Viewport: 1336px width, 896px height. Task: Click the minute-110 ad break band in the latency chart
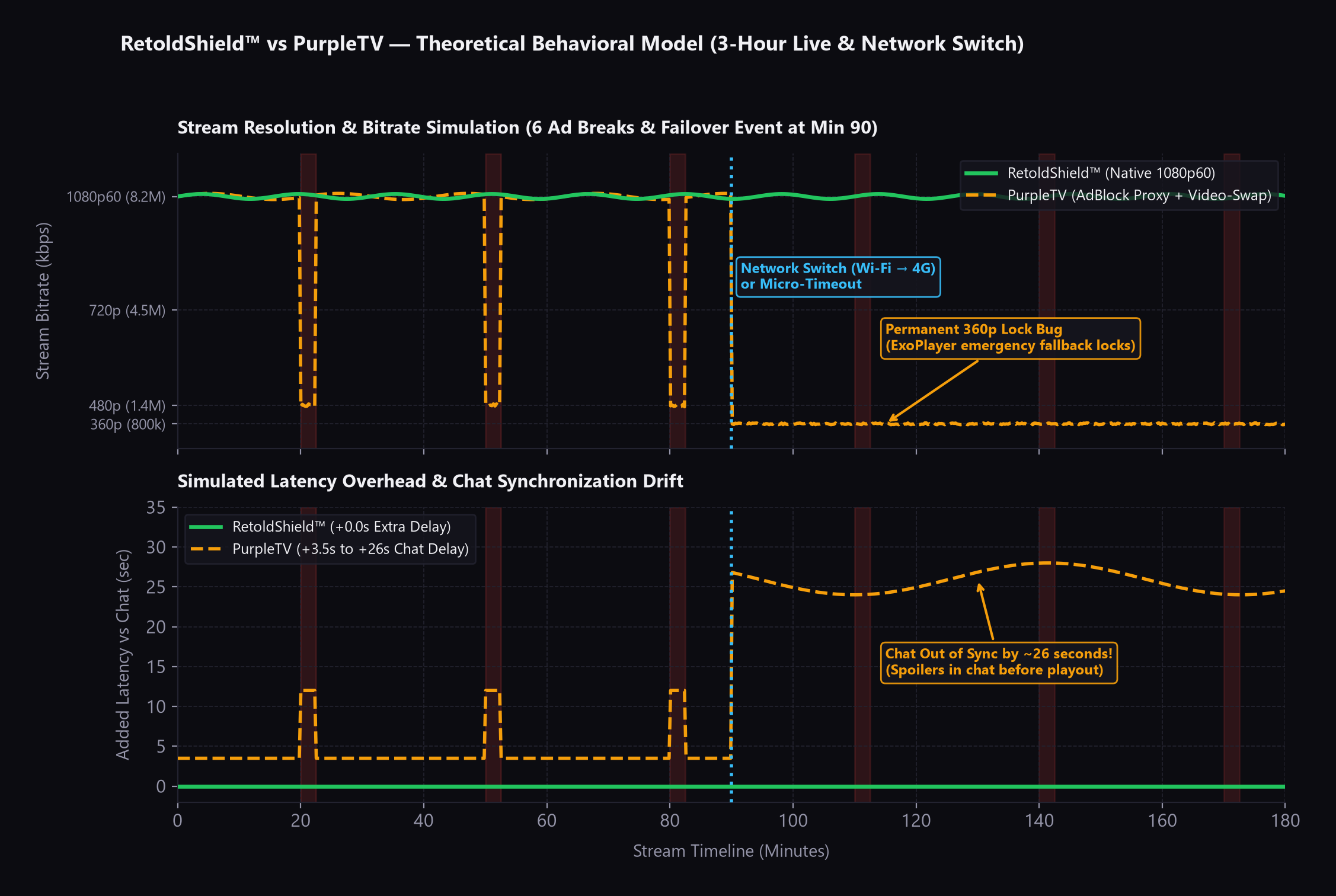click(862, 655)
